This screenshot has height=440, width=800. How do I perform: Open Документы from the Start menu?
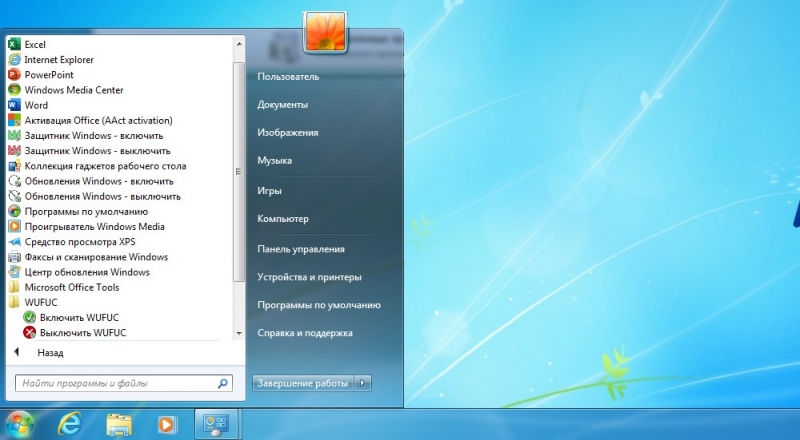tap(282, 105)
